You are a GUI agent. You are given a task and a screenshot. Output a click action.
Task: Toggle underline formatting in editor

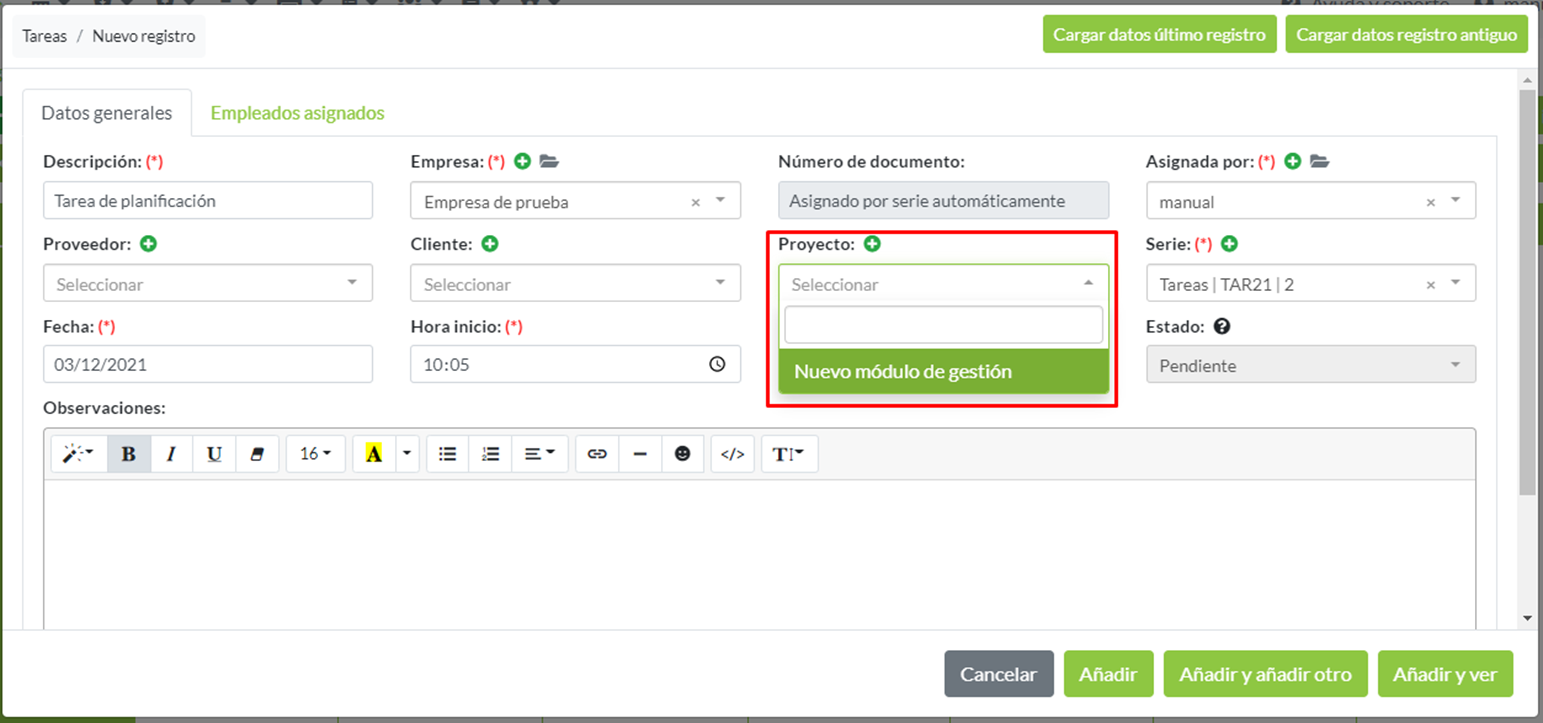pyautogui.click(x=214, y=454)
